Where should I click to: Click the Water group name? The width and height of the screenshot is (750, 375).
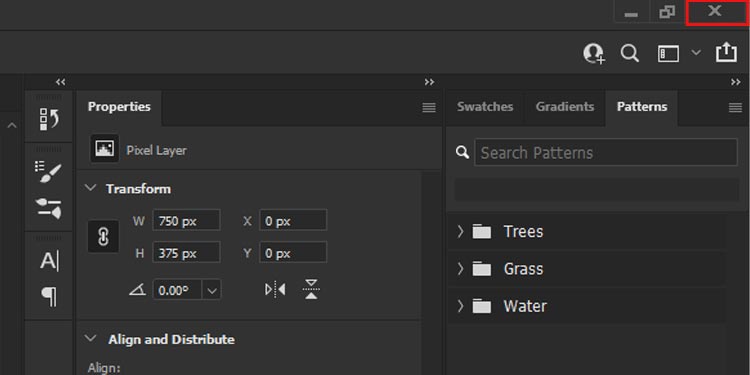pyautogui.click(x=525, y=306)
